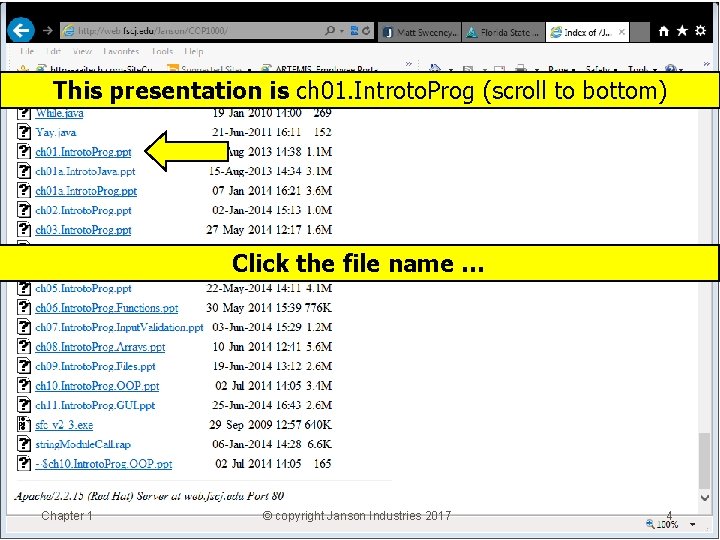Click the vertical scrollbar thumb
Screen dimensions: 720x540
tap(704, 461)
